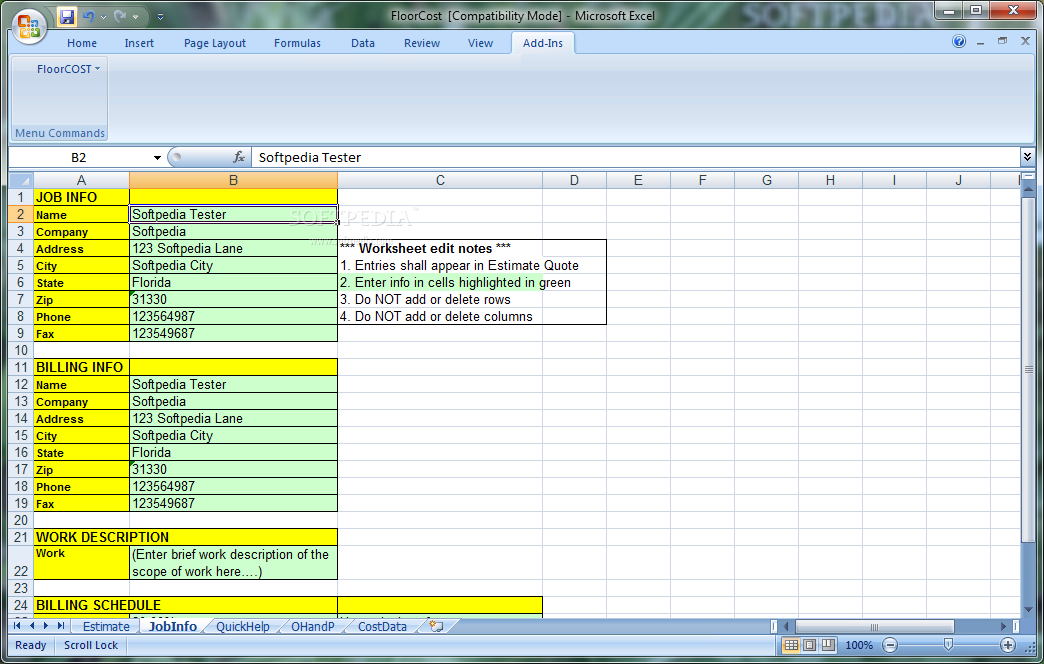The image size is (1044, 664).
Task: Open the FloorCOST menu dropdown
Action: 68,69
